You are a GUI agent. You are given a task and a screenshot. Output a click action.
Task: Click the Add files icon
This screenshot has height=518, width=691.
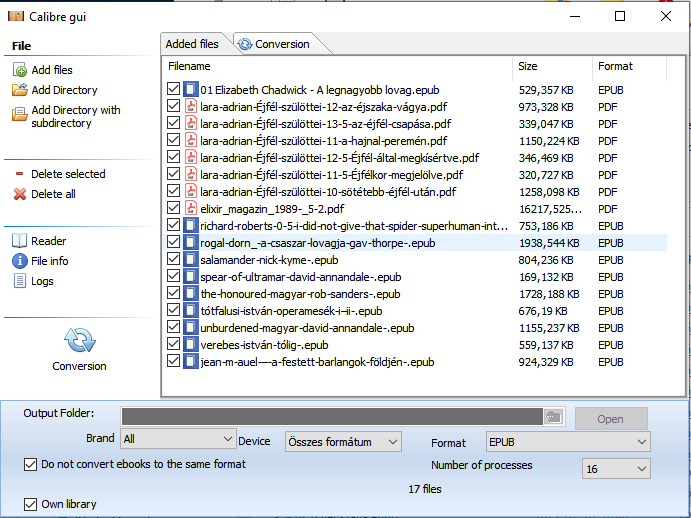coord(20,70)
